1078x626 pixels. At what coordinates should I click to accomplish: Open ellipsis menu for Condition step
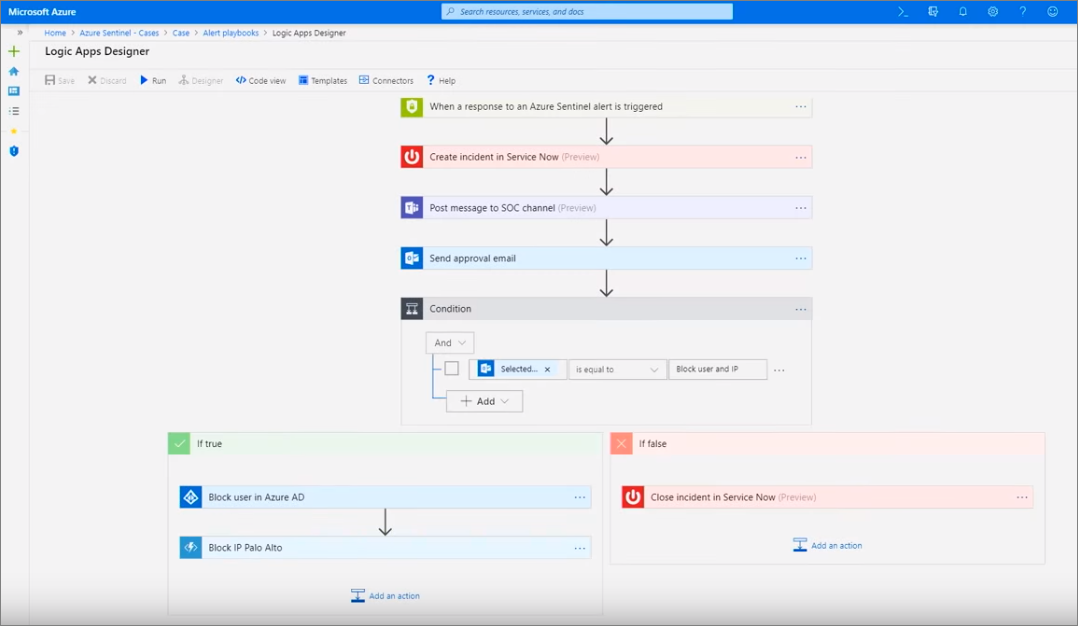(801, 309)
